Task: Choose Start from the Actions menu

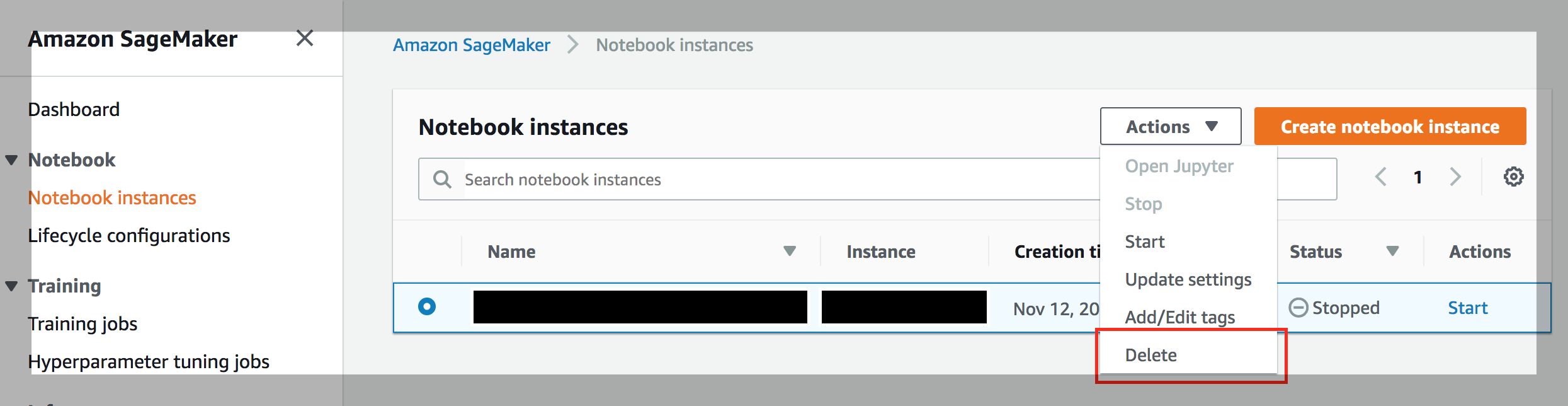Action: point(1145,242)
